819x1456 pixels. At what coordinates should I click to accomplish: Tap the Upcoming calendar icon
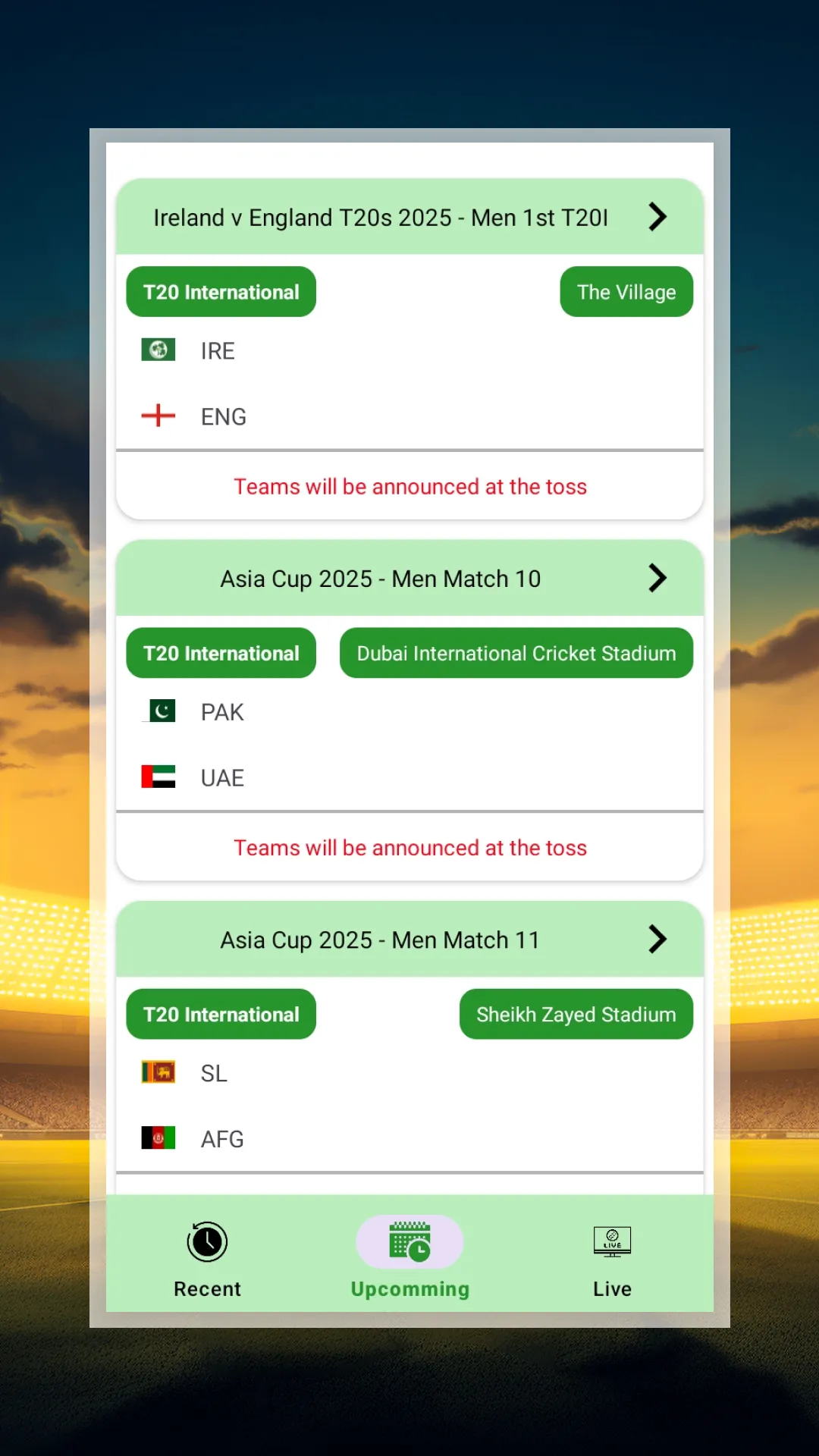click(x=409, y=1241)
